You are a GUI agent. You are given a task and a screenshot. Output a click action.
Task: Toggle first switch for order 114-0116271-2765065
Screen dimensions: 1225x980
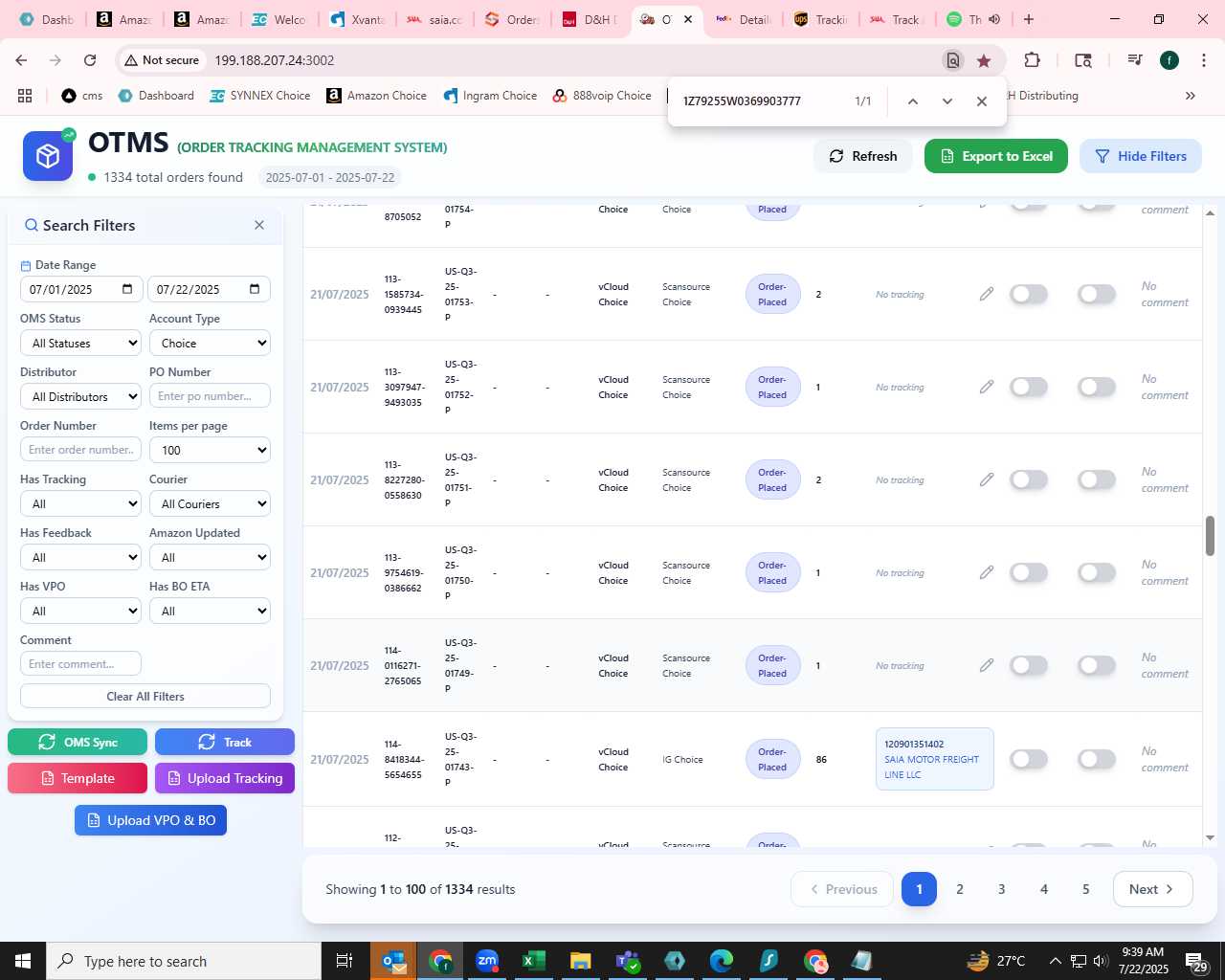[x=1029, y=665]
